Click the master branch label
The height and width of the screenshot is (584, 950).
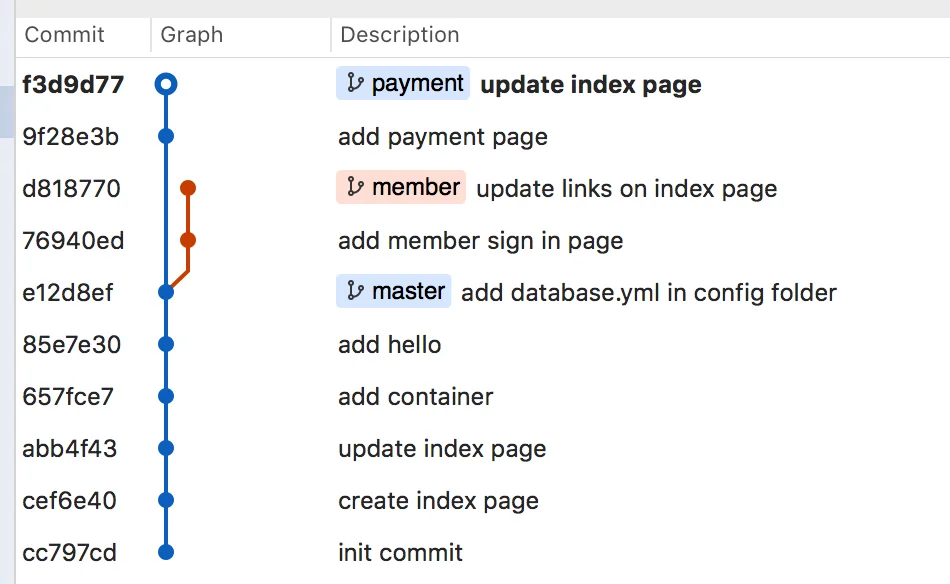tap(394, 291)
